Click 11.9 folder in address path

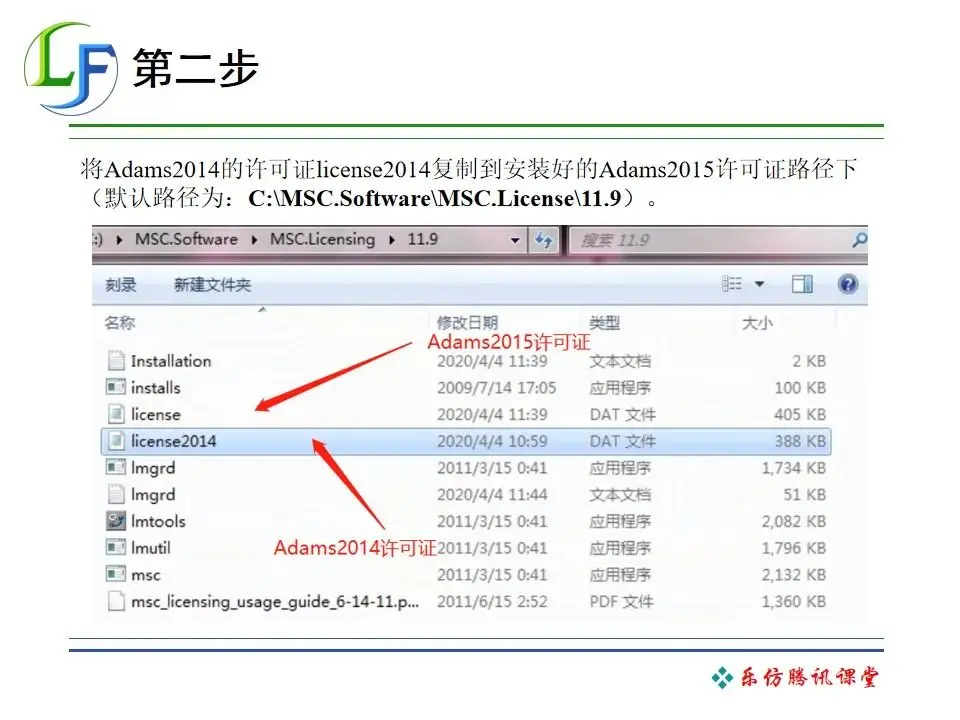point(422,239)
